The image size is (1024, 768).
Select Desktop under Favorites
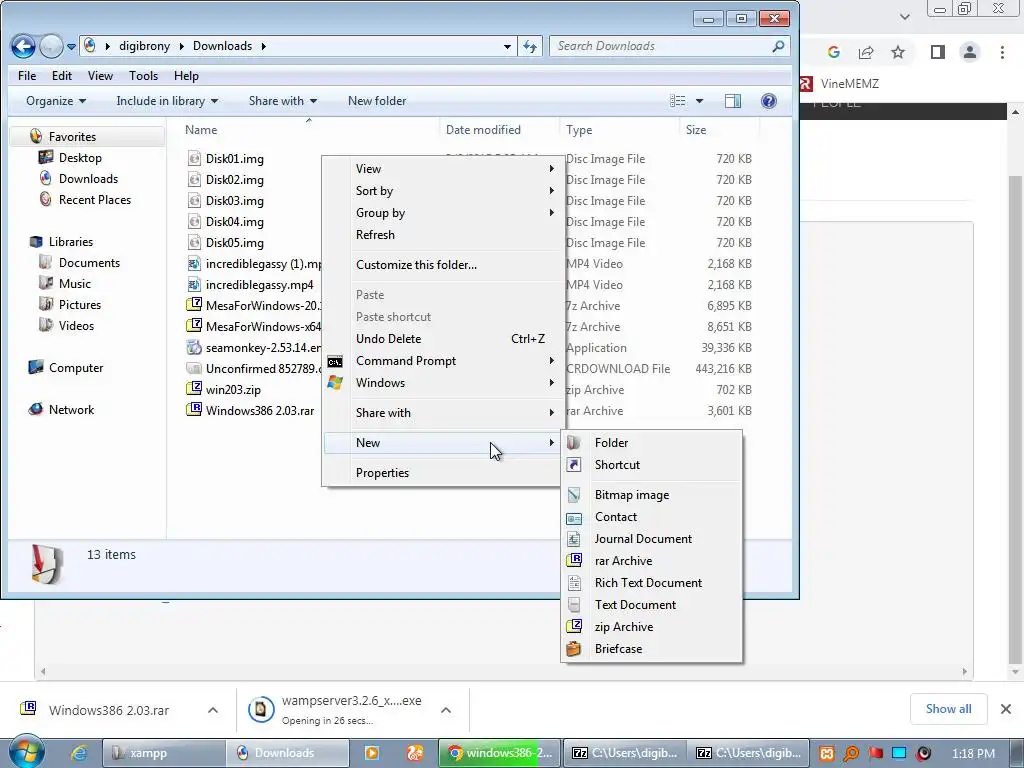click(80, 158)
